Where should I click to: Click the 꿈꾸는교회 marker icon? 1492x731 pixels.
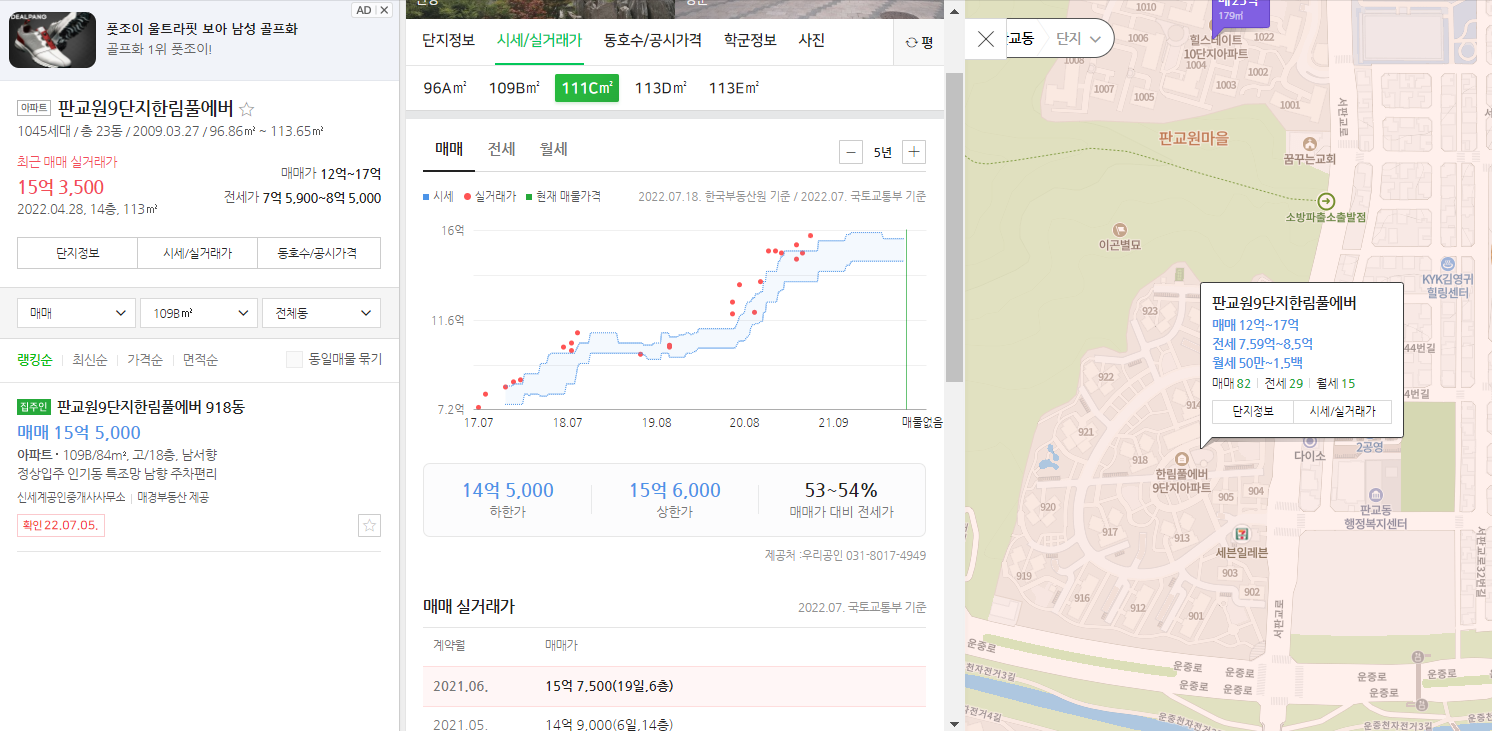[1310, 143]
